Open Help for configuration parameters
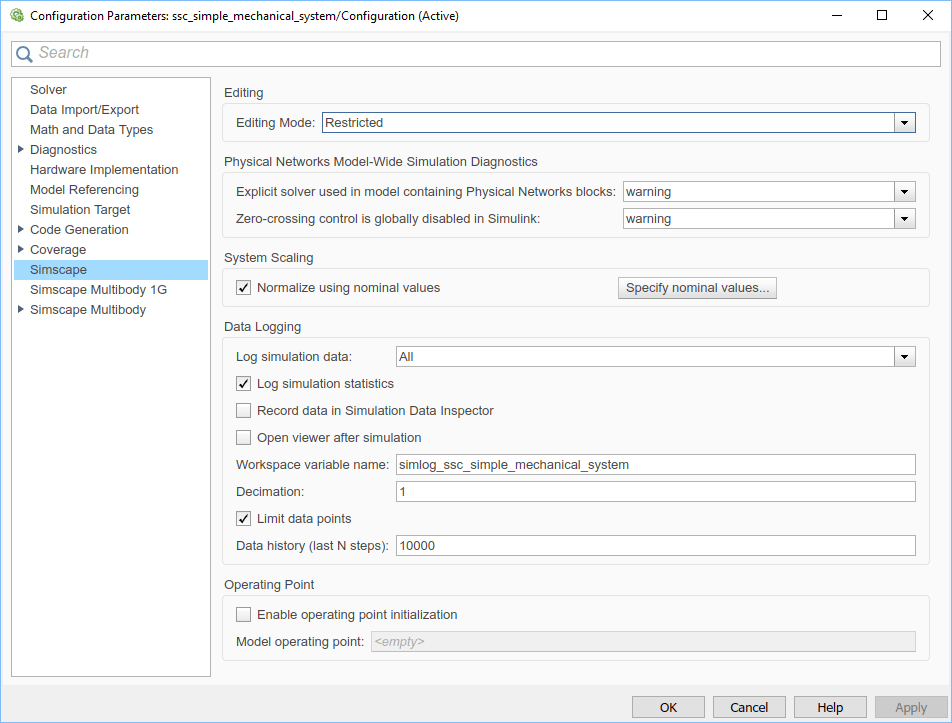This screenshot has width=952, height=723. (830, 707)
